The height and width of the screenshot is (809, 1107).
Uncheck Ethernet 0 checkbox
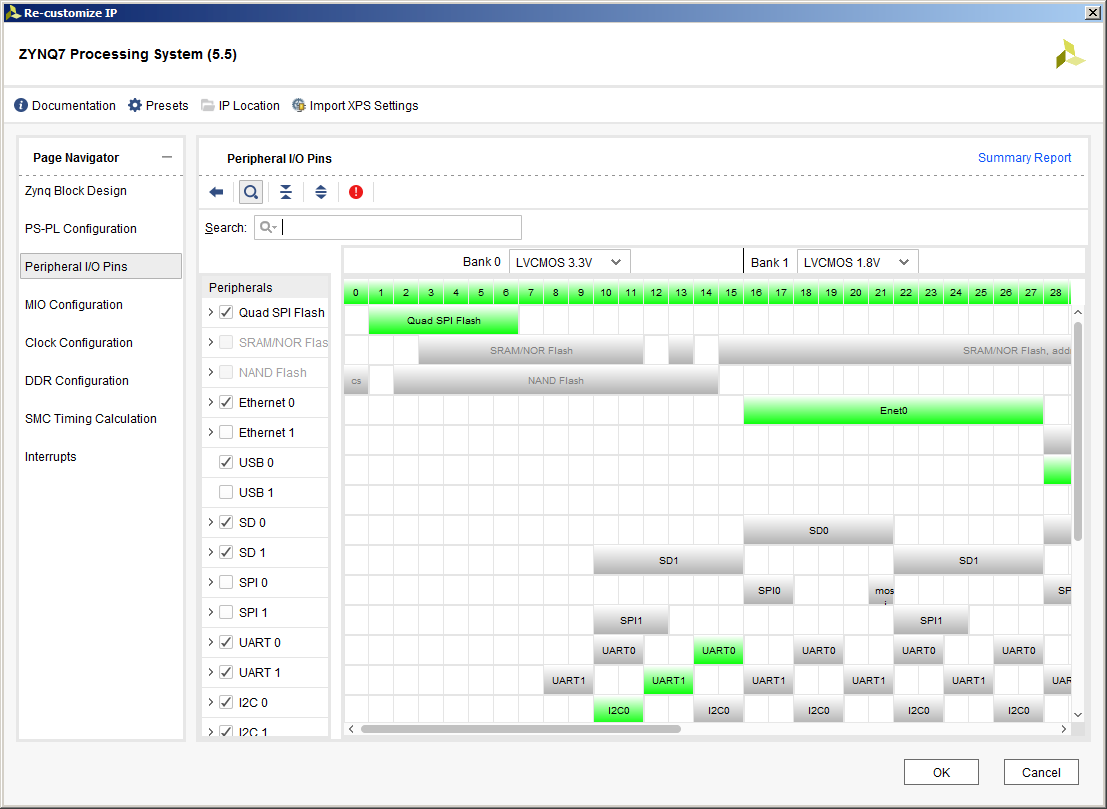pos(226,402)
